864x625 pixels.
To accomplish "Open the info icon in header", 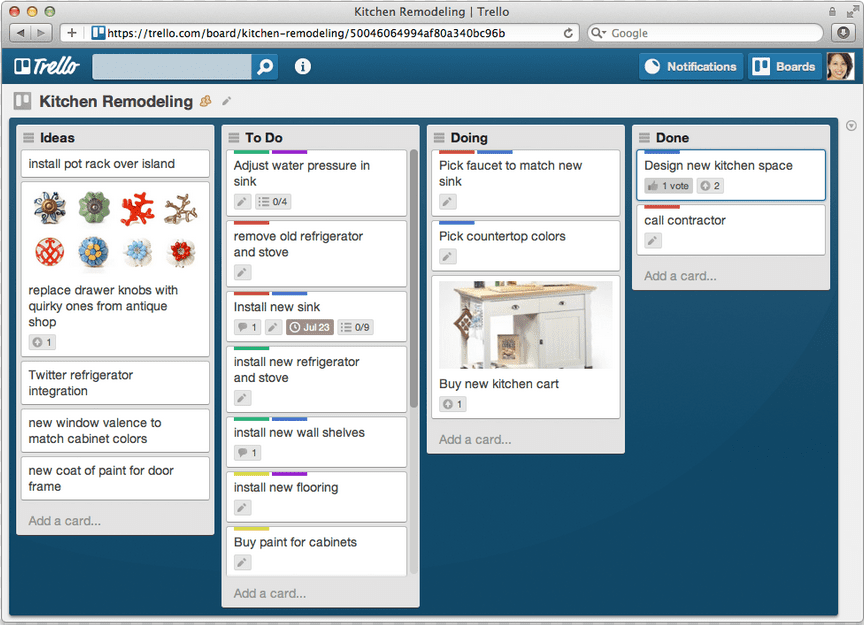I will (x=303, y=67).
